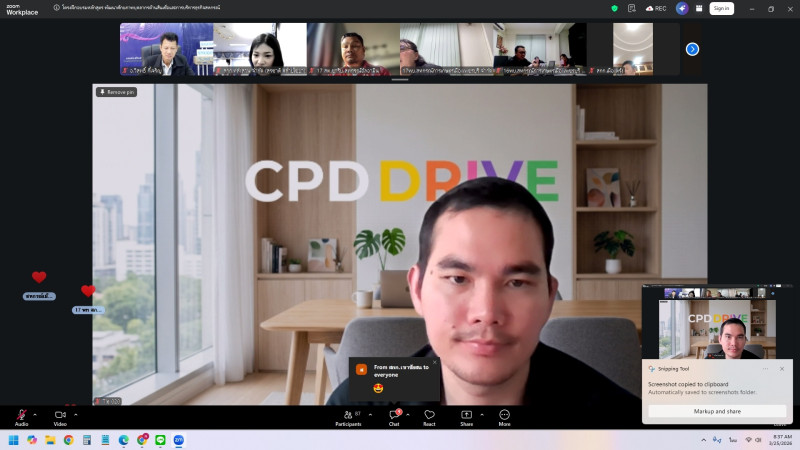
Task: Click the cloud REC recording indicator
Action: 656,8
